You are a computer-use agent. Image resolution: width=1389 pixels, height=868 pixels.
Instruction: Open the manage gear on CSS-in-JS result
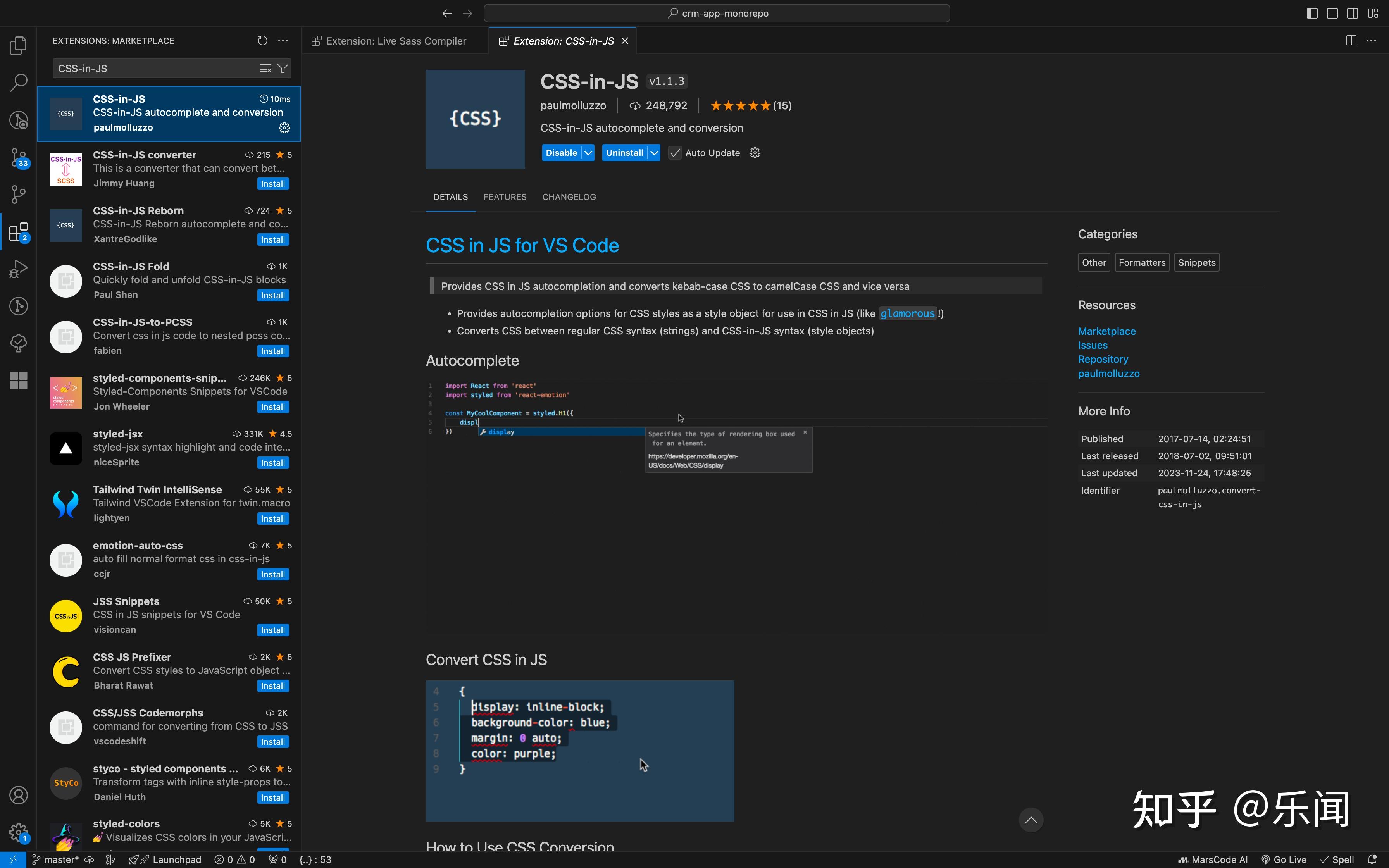284,127
